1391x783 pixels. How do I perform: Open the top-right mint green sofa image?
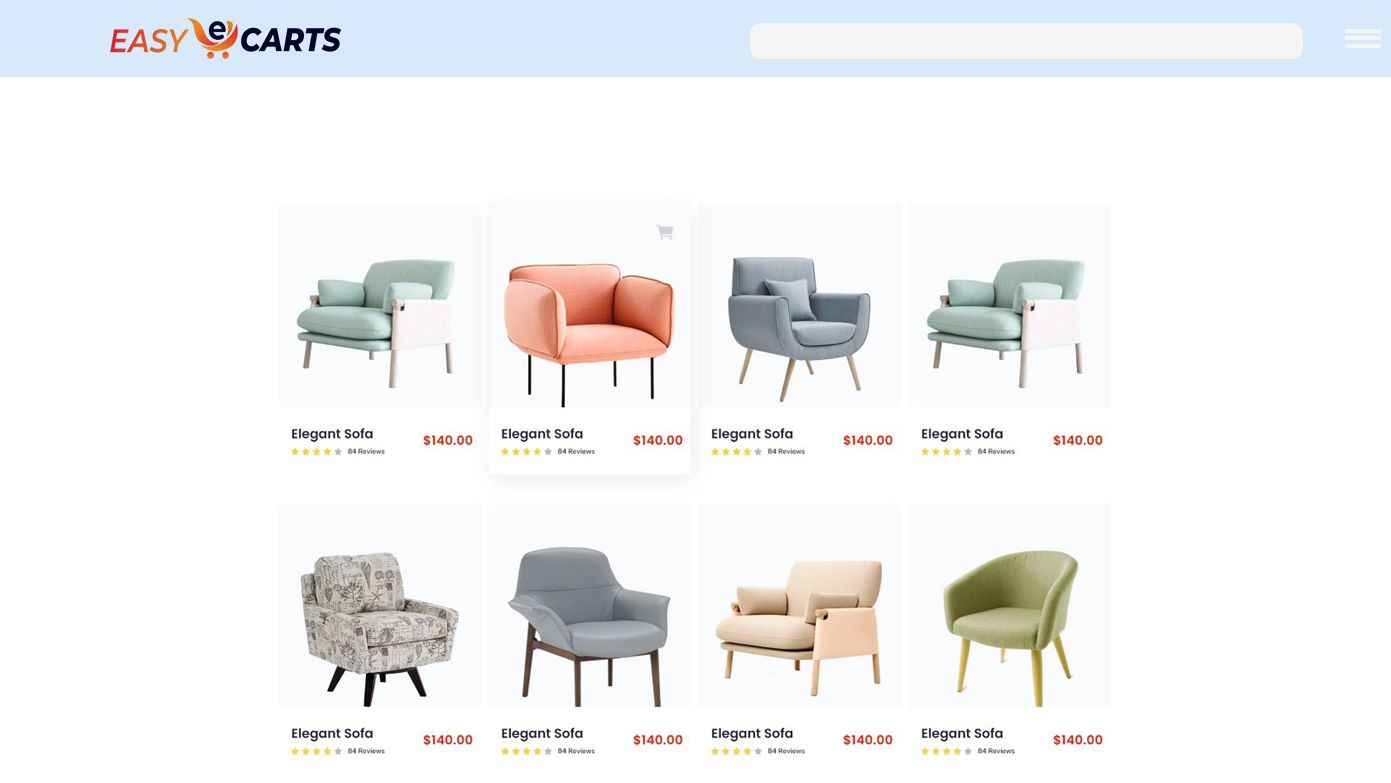point(1009,306)
